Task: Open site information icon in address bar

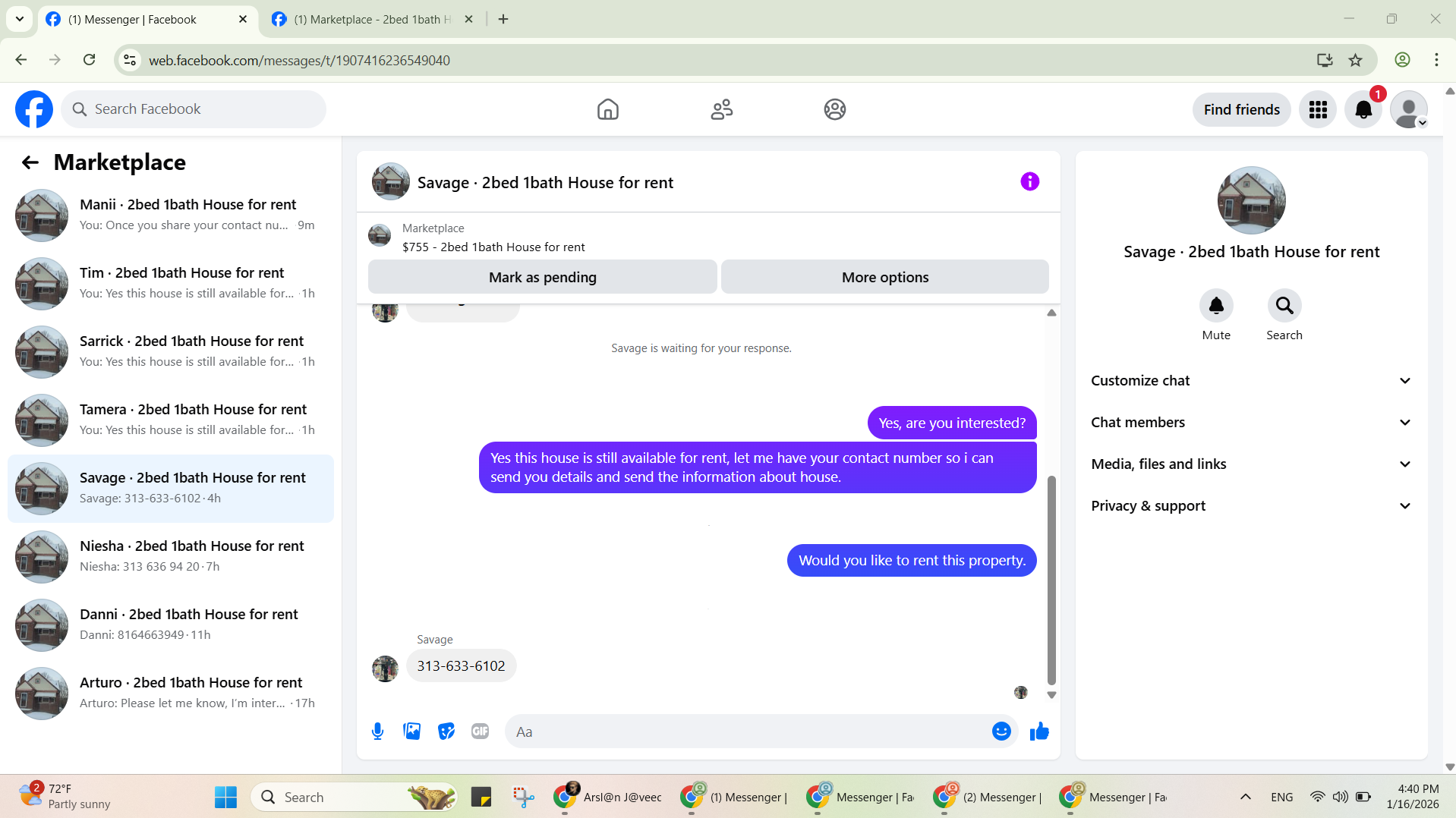Action: click(130, 60)
